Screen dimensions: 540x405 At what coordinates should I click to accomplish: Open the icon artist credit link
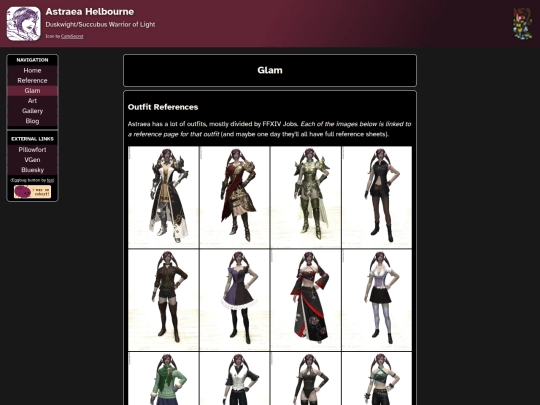(x=72, y=36)
